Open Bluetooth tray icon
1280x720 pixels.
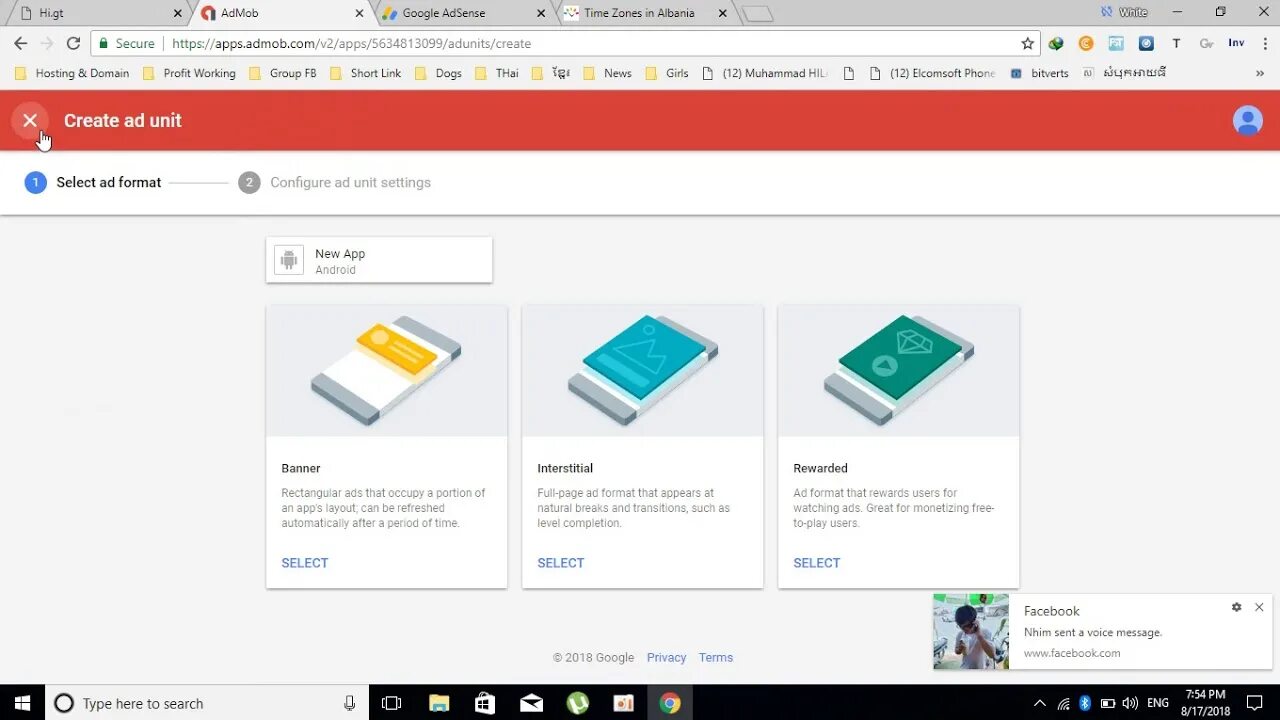pyautogui.click(x=1085, y=703)
